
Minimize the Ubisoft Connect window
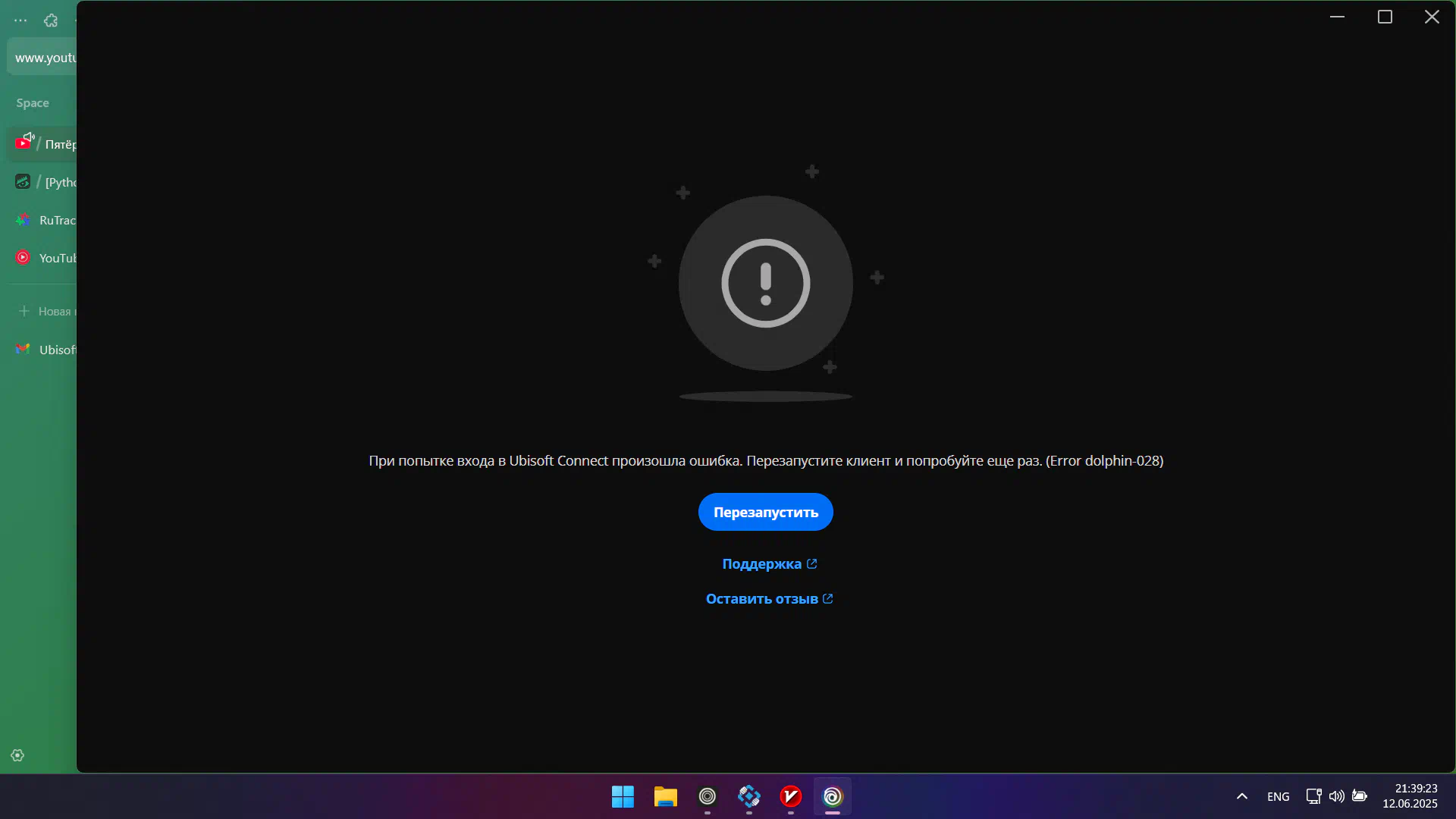coord(1337,17)
